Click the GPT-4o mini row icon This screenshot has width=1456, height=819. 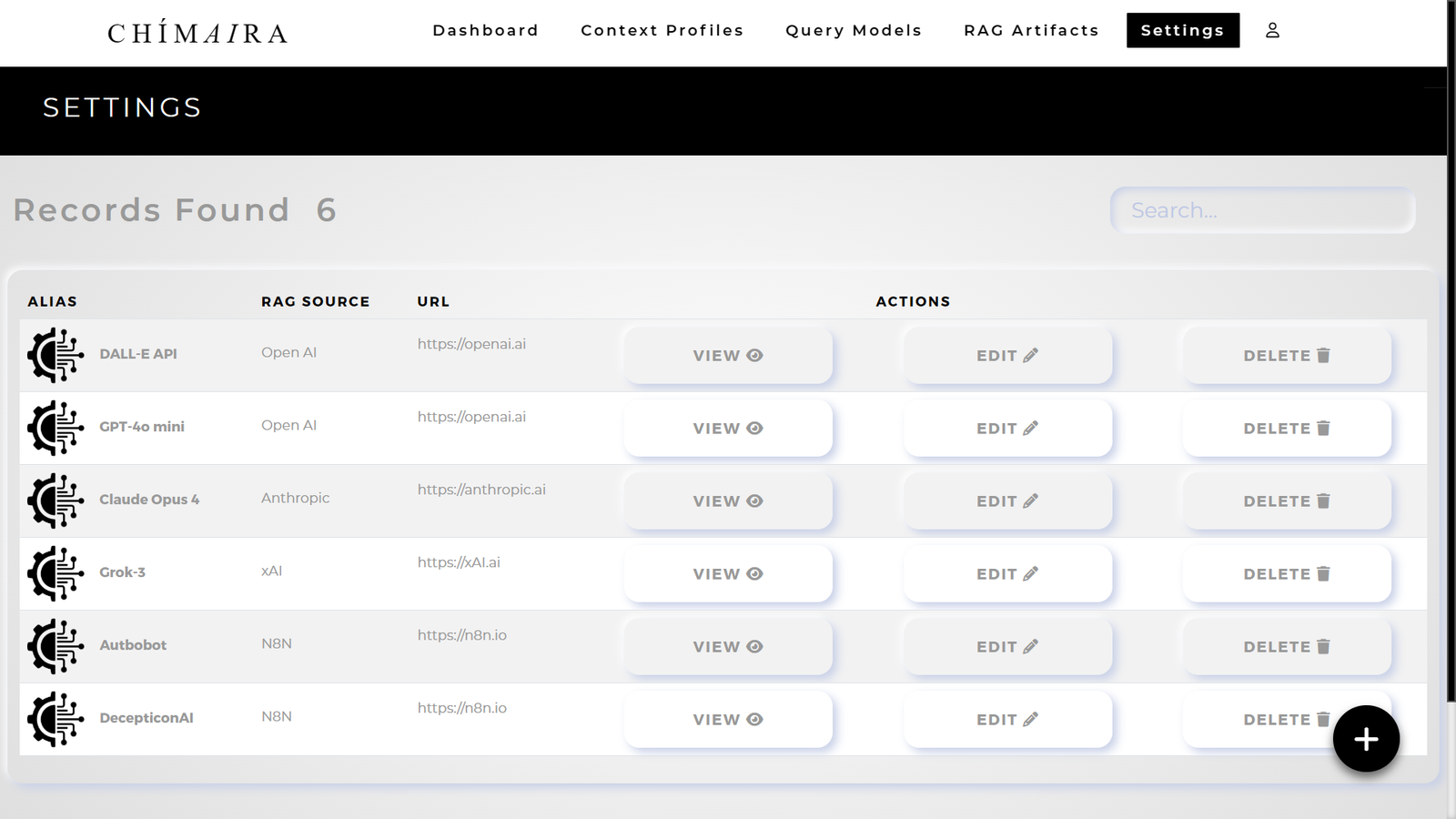click(x=56, y=428)
